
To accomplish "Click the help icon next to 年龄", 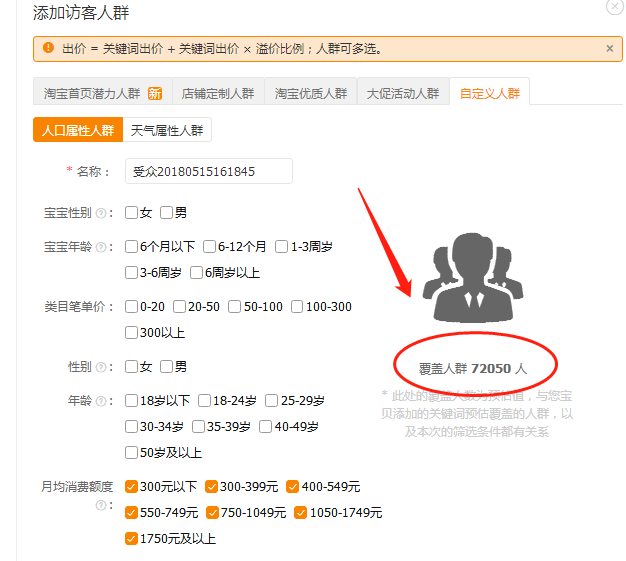I will [x=101, y=401].
